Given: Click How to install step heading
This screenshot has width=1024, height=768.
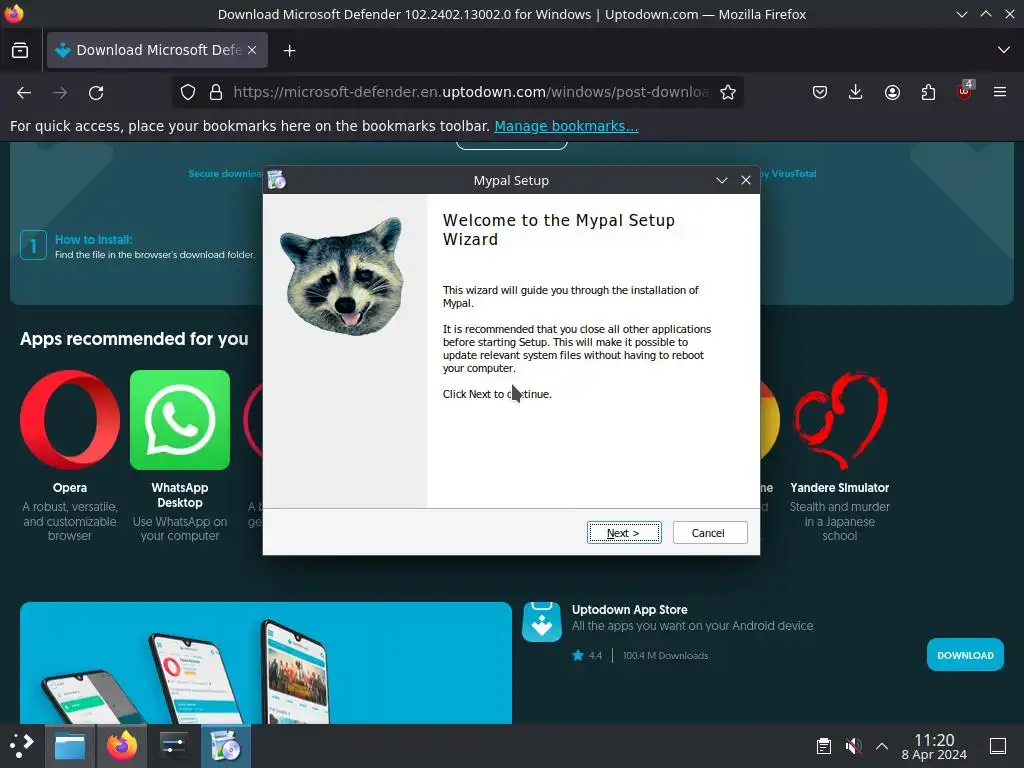Looking at the screenshot, I should tap(93, 240).
